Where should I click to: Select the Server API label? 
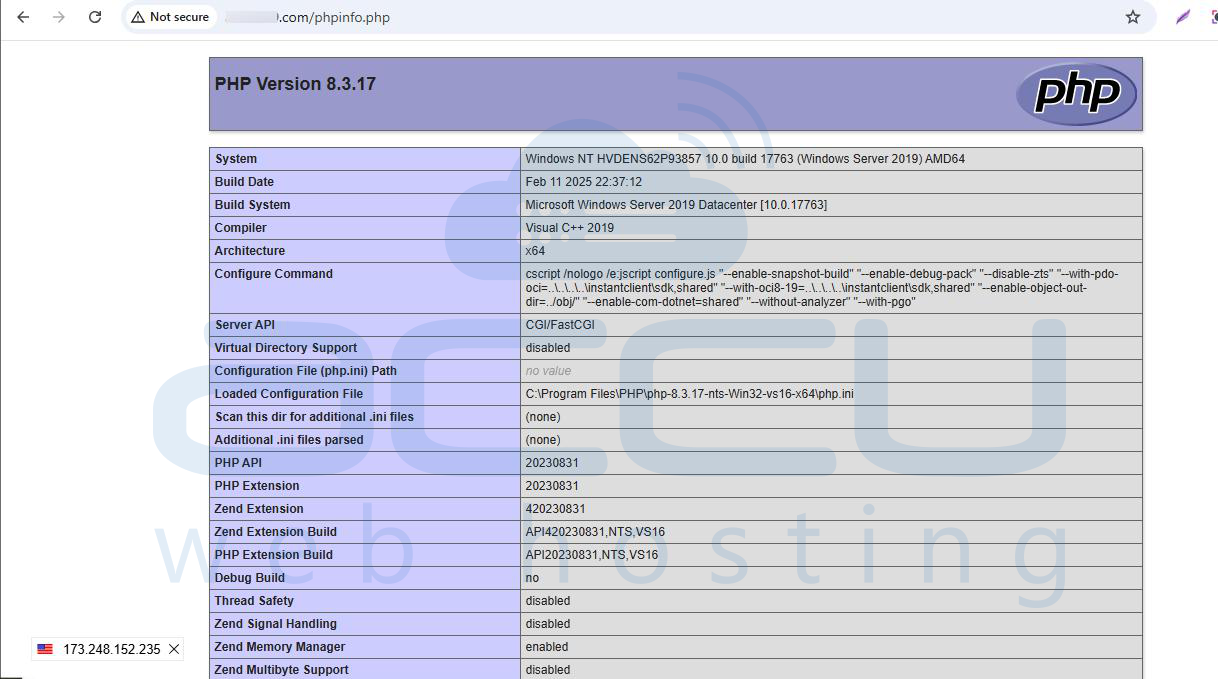244,325
